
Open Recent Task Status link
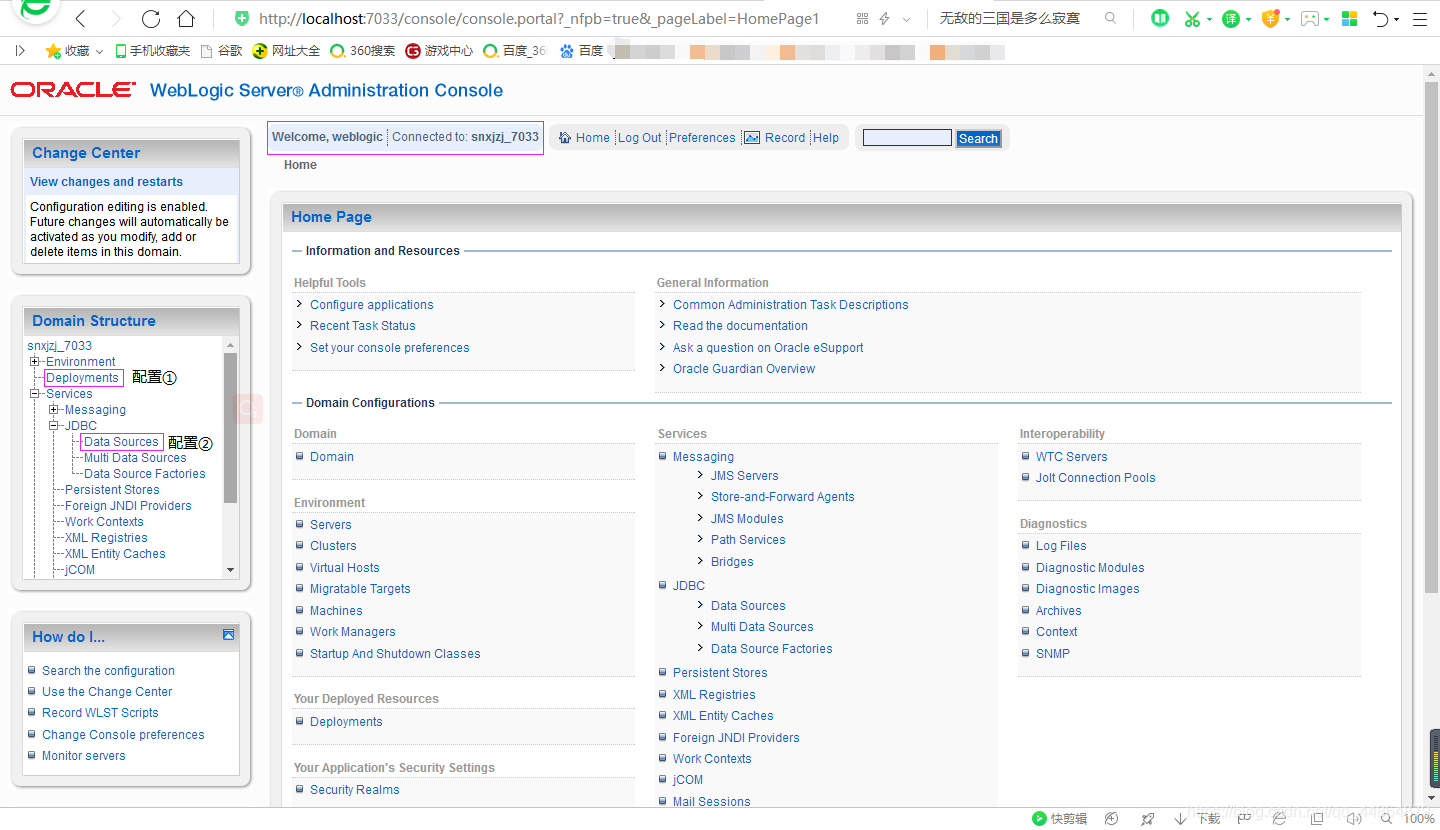[x=363, y=326]
